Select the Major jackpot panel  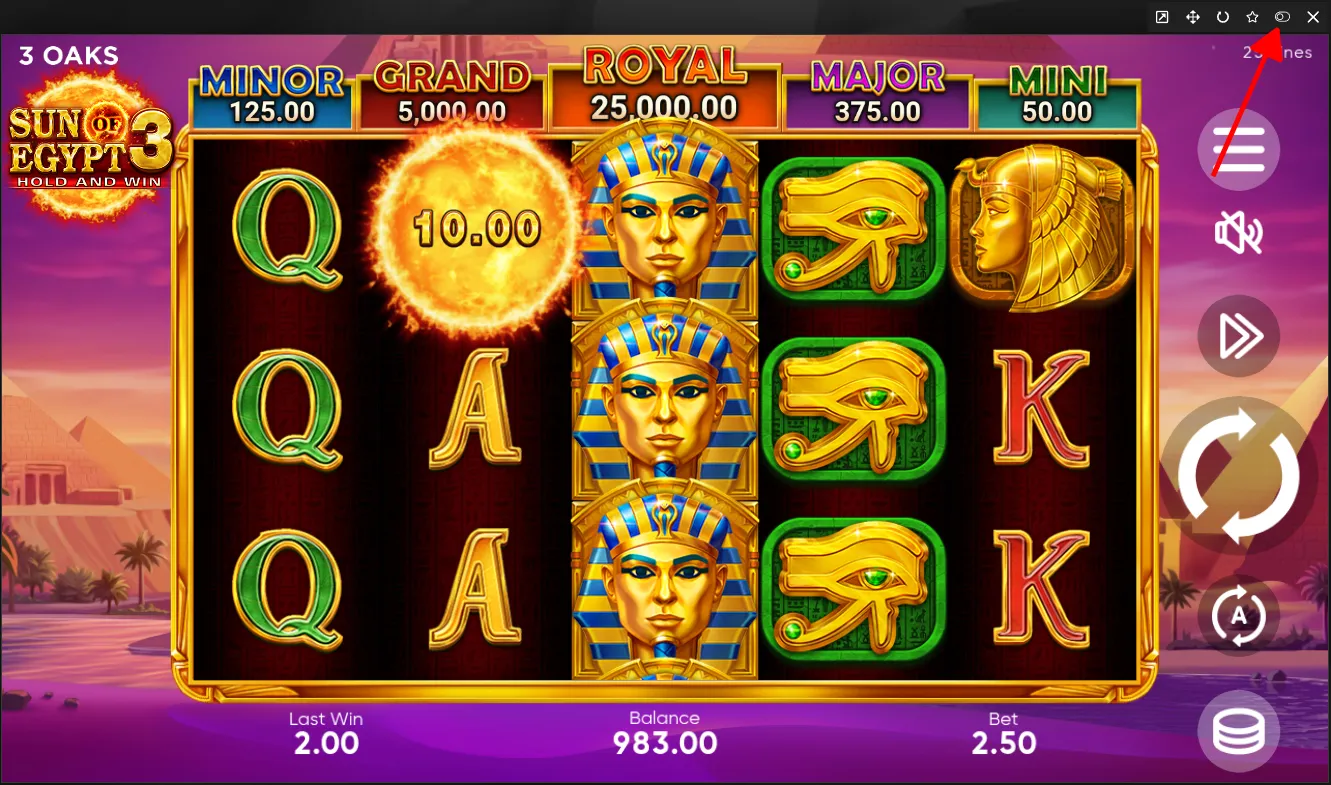[877, 94]
